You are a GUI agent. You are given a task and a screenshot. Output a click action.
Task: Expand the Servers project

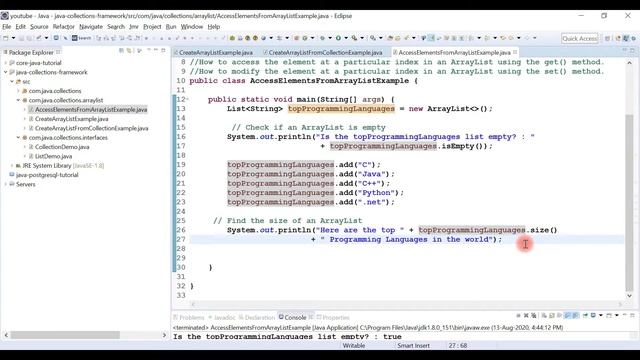point(6,184)
